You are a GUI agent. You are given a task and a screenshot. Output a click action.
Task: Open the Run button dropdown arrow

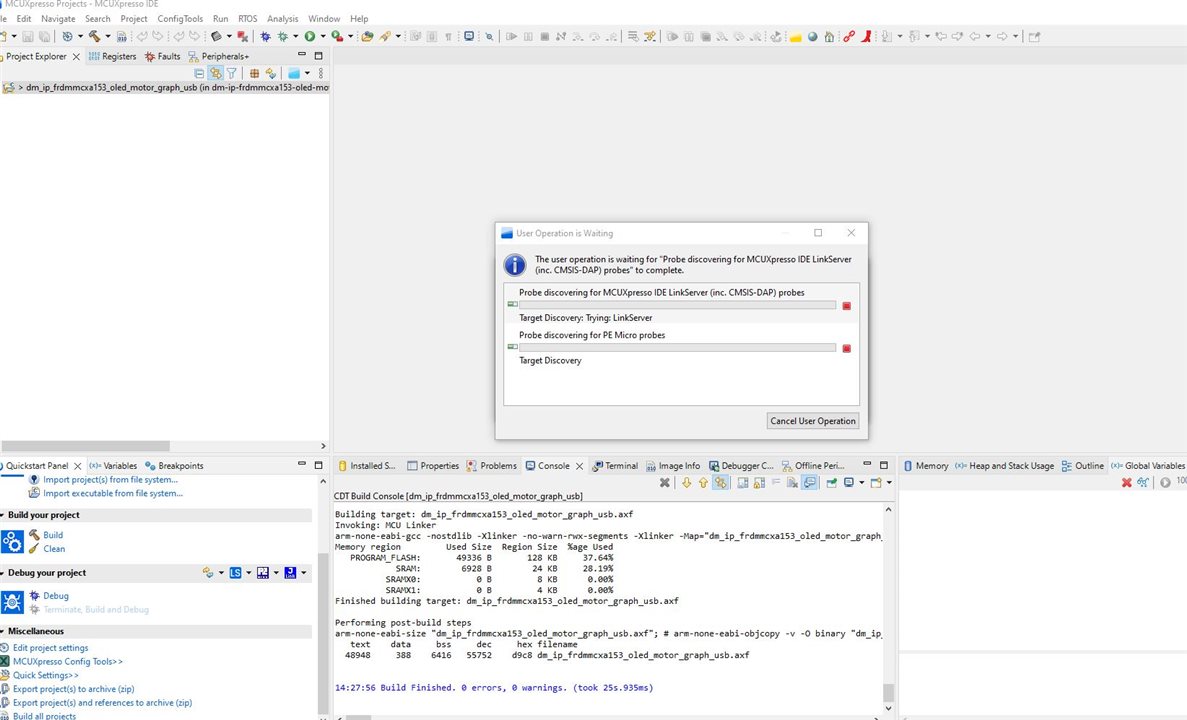pos(322,36)
